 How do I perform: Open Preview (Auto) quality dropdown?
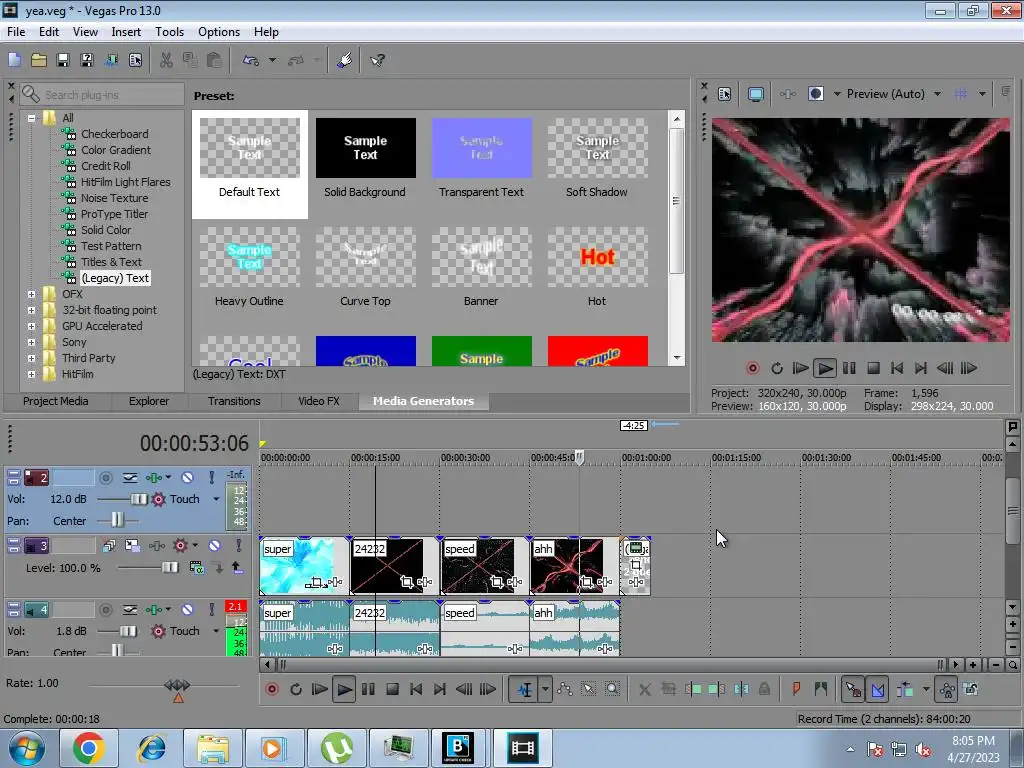pyautogui.click(x=937, y=94)
